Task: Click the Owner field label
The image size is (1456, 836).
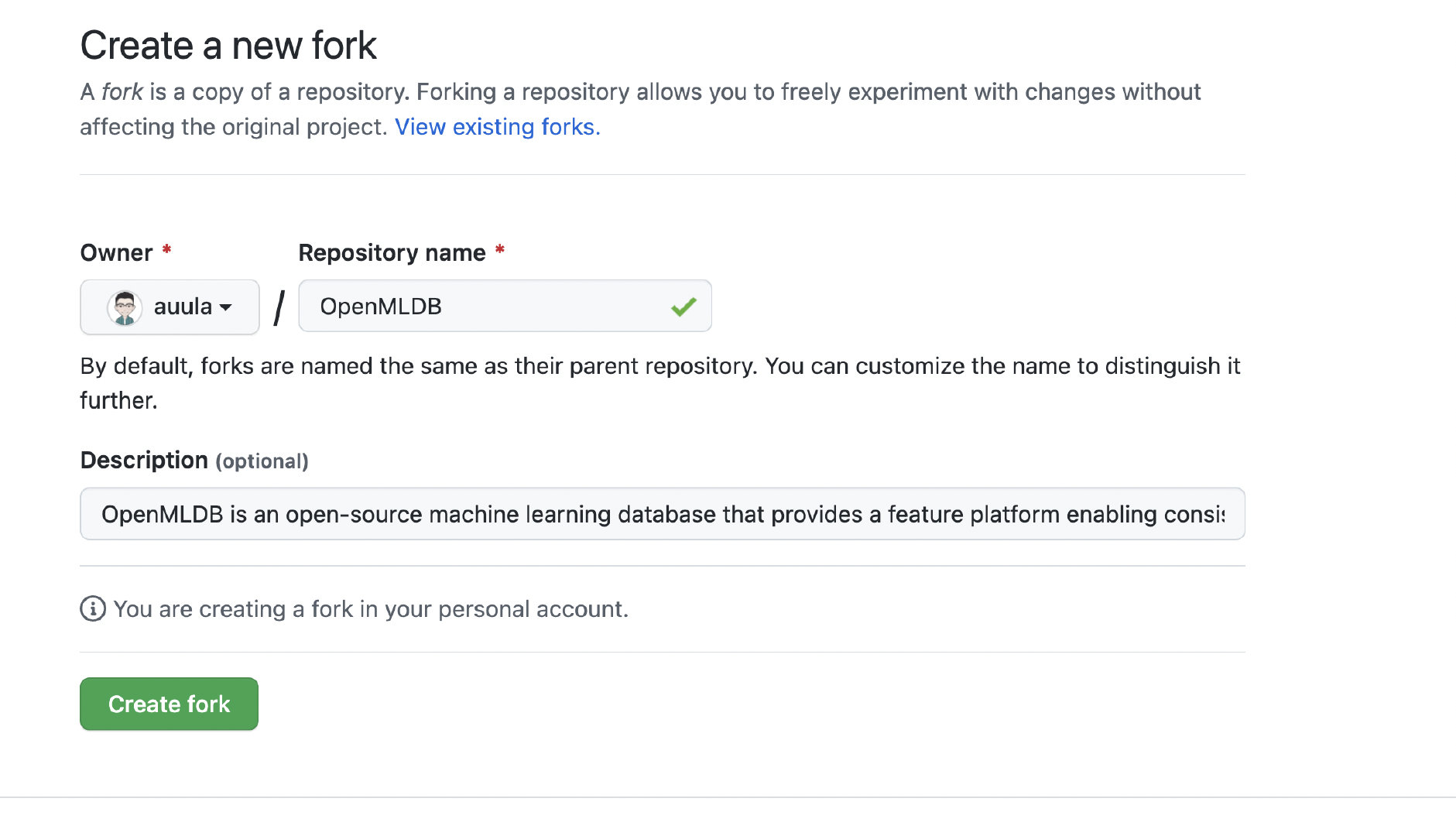Action: [x=117, y=252]
